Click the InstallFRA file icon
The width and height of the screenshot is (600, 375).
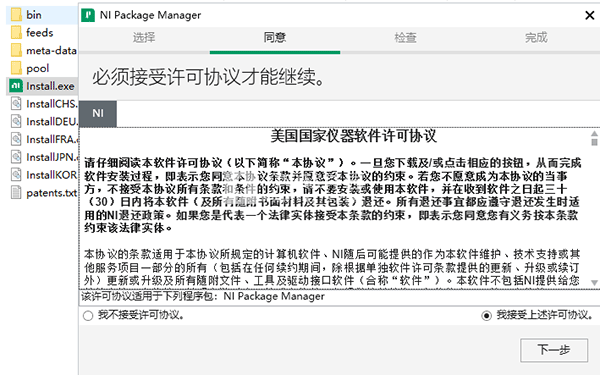point(16,139)
